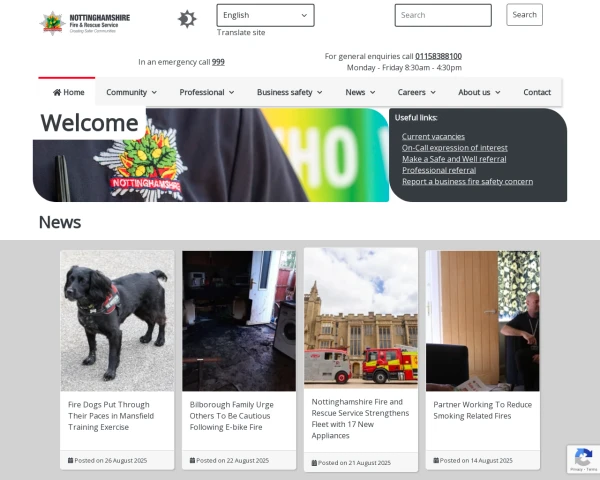
Task: Click the Nottinghamshire Fire & Rescue Service logo
Action: click(85, 23)
